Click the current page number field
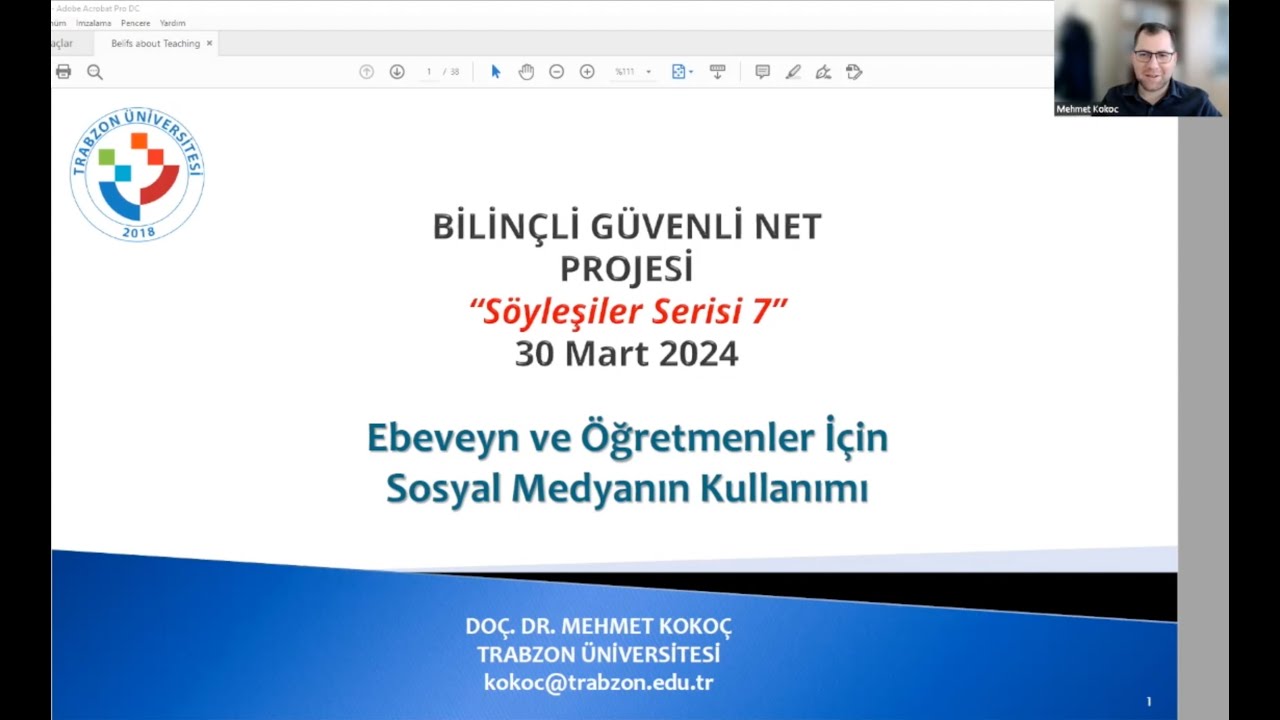1280x720 pixels. pyautogui.click(x=429, y=72)
